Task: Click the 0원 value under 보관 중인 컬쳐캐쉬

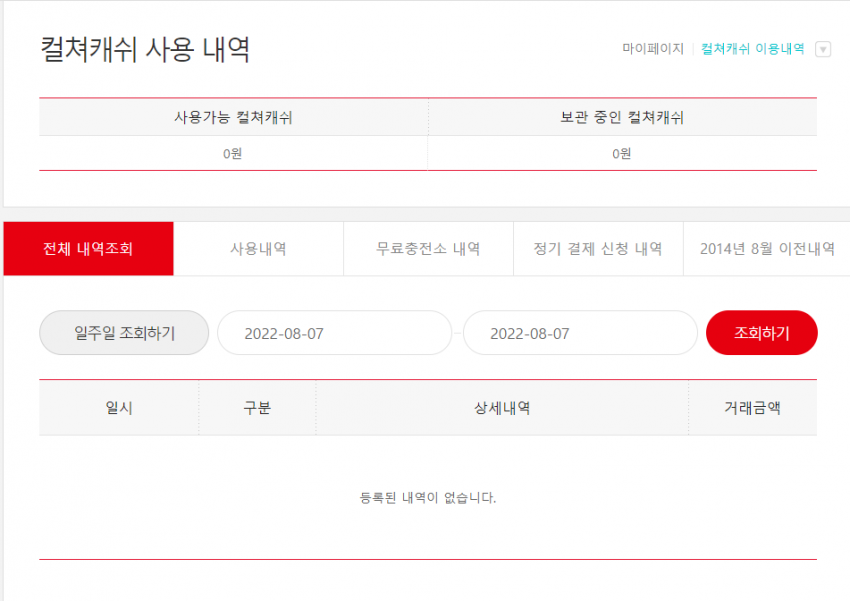Action: point(622,153)
